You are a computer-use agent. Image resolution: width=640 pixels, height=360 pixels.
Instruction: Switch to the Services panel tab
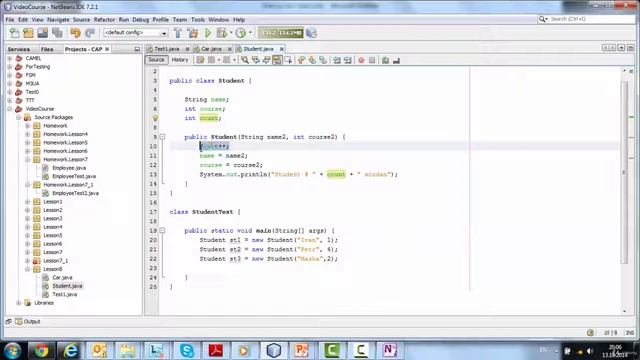[19, 49]
